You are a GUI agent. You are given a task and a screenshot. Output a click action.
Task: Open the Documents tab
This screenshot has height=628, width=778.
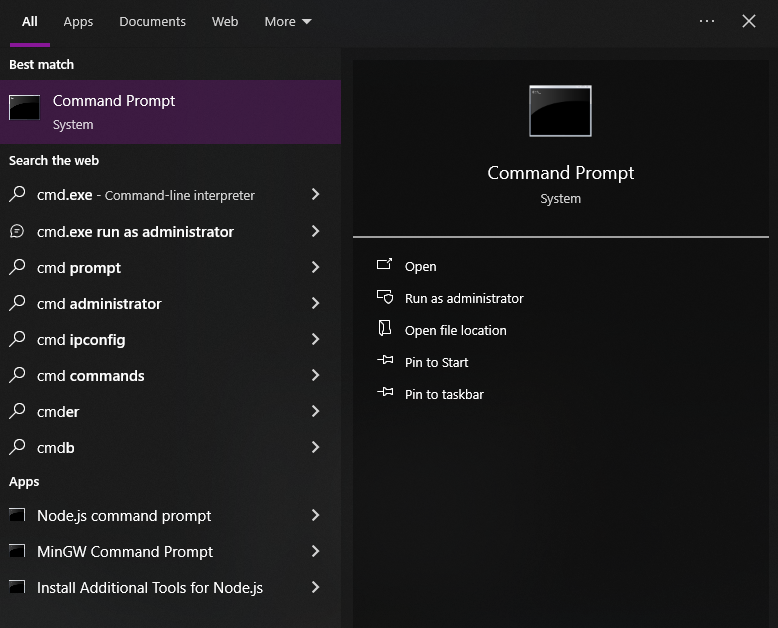click(152, 22)
